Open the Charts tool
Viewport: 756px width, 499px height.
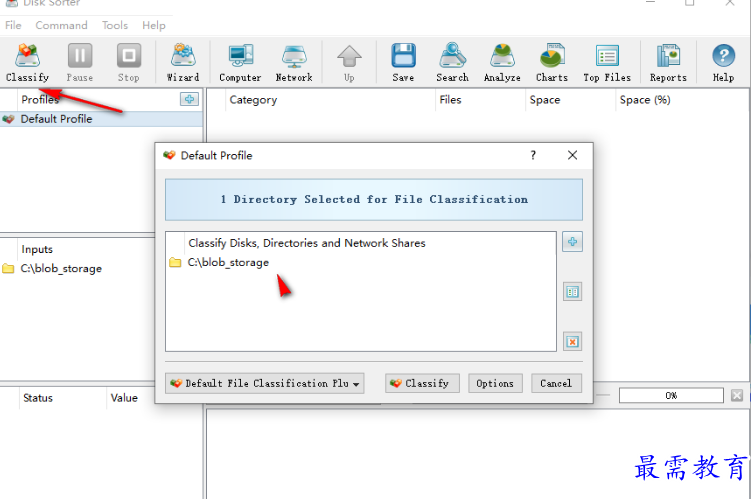[552, 63]
